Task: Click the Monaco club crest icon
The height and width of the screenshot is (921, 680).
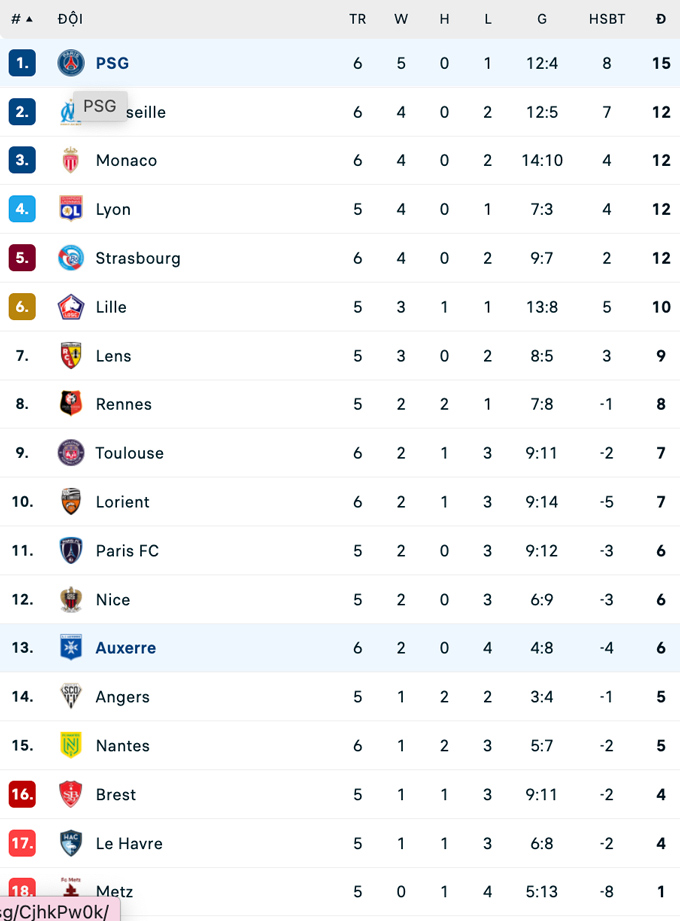Action: pyautogui.click(x=71, y=160)
